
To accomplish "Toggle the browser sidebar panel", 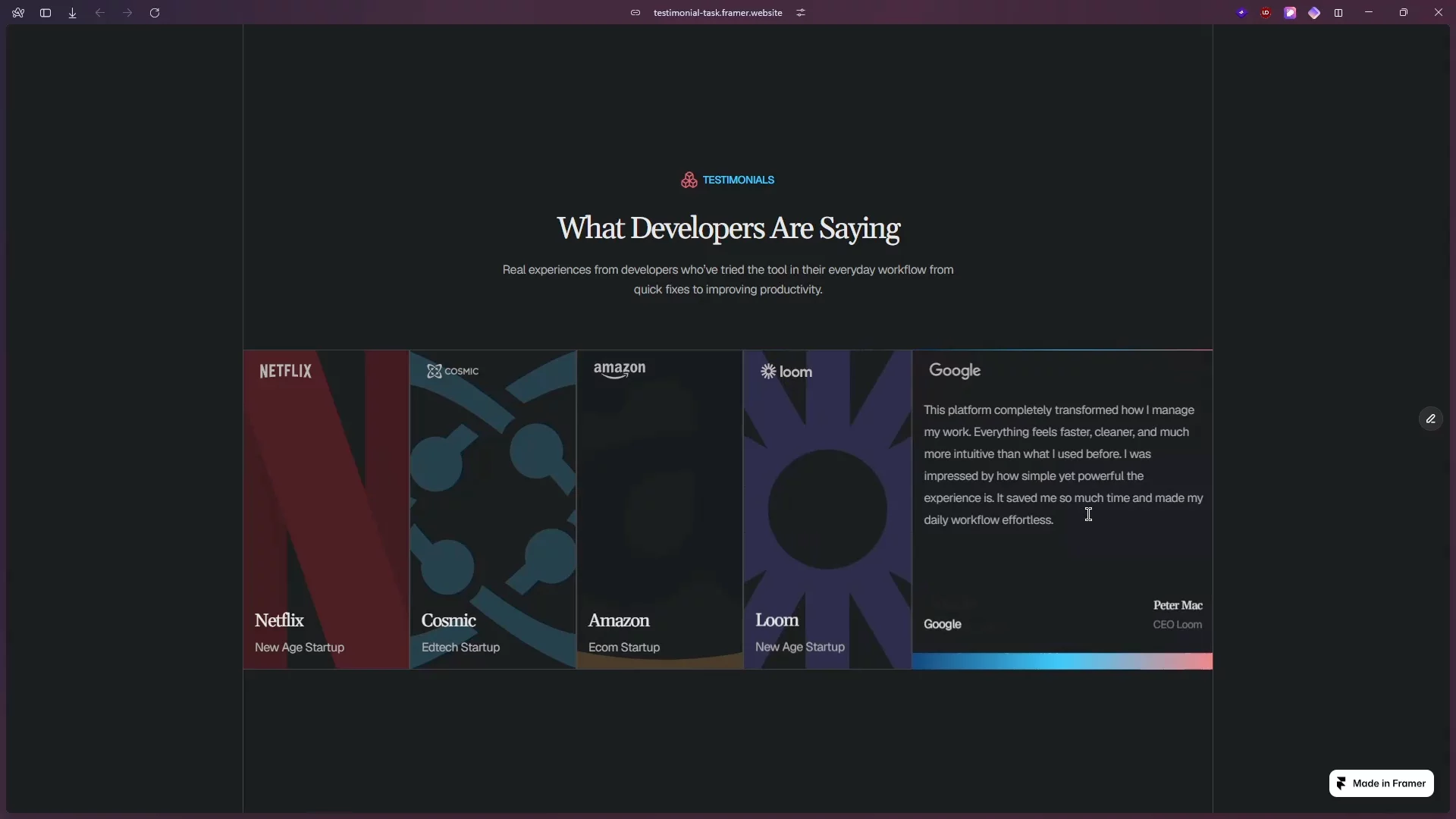I will pyautogui.click(x=45, y=13).
